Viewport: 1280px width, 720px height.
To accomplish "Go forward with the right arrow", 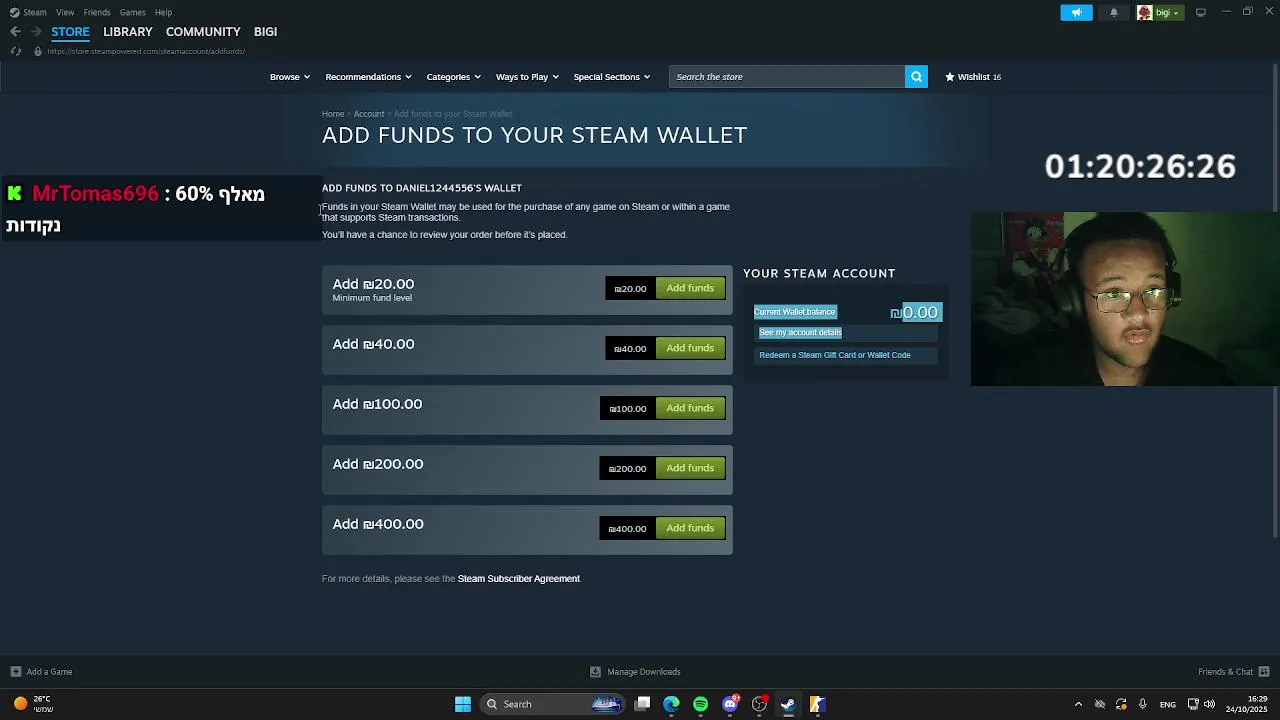I will pyautogui.click(x=36, y=32).
